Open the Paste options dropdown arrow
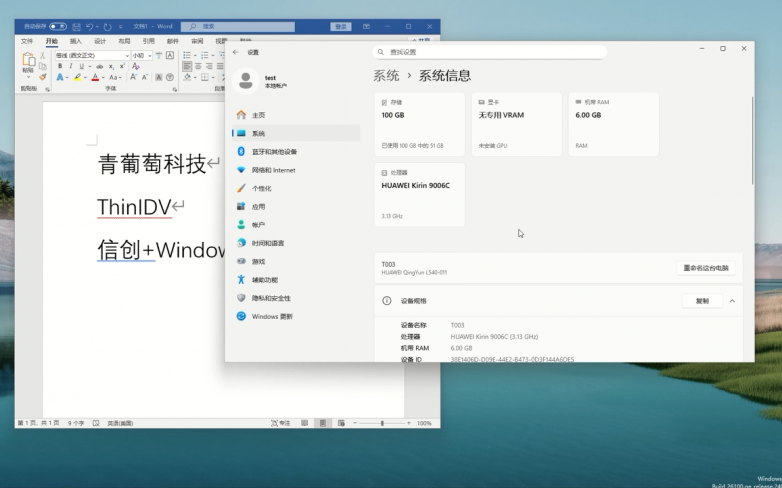Viewport: 782px width, 488px height. (28, 77)
